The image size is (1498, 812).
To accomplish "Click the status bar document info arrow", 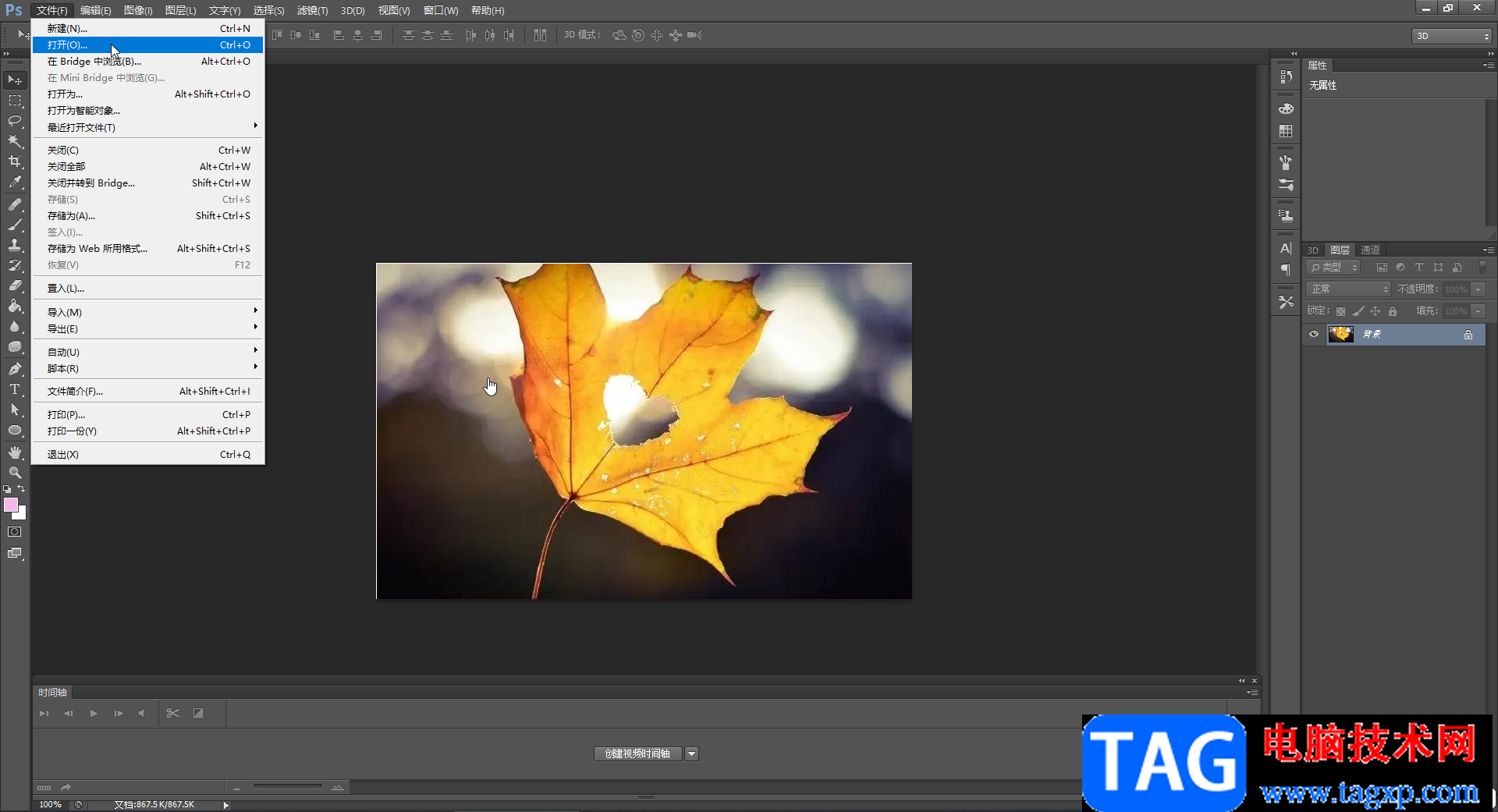I will [x=226, y=805].
